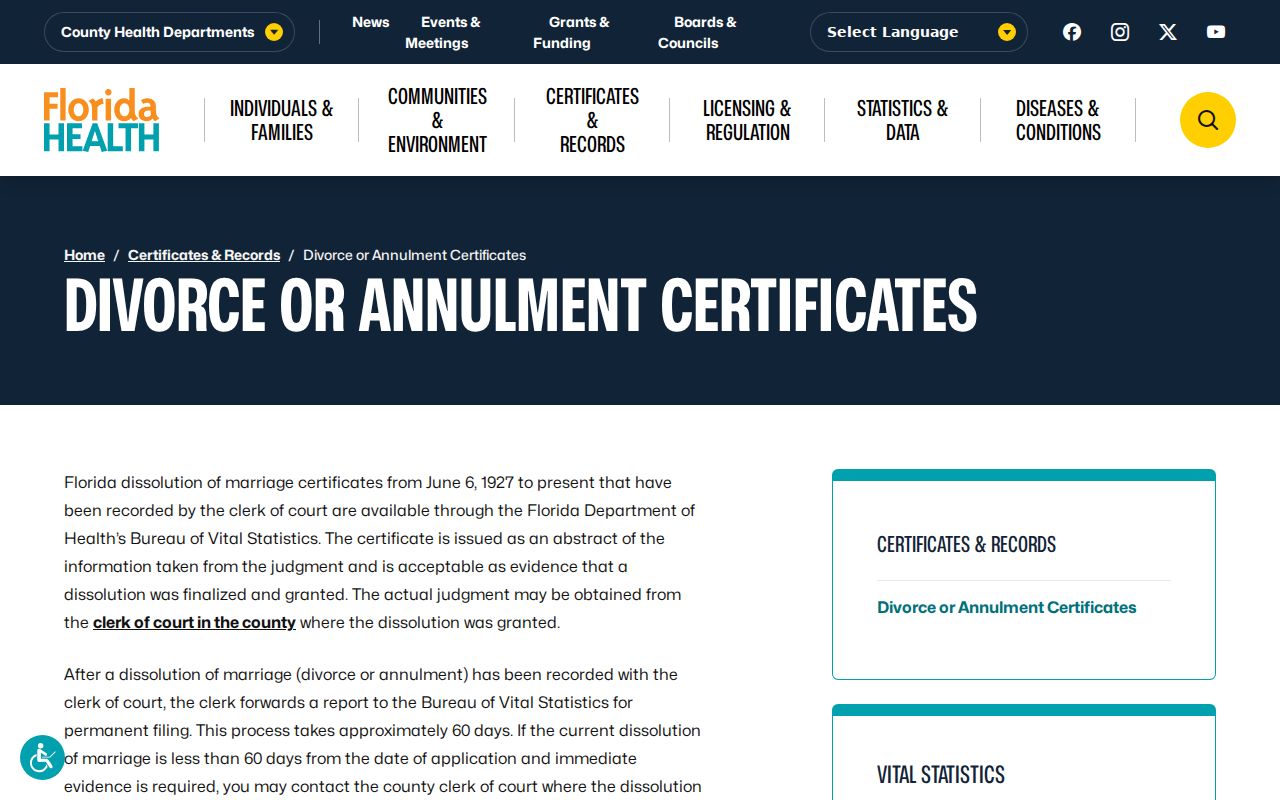This screenshot has height=800, width=1280.
Task: Open Individuals & Families menu
Action: [281, 120]
